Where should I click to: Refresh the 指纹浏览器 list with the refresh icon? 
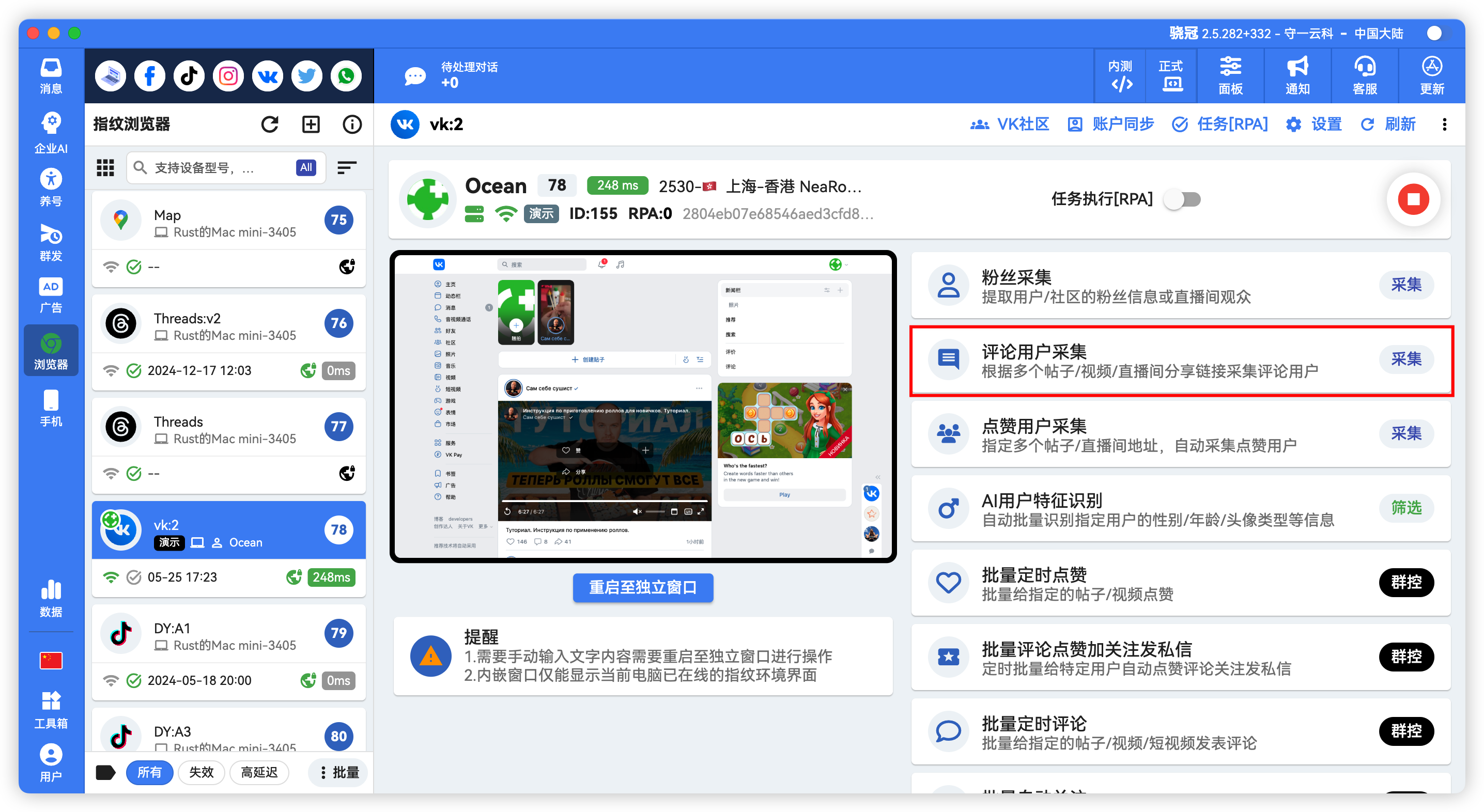[270, 124]
